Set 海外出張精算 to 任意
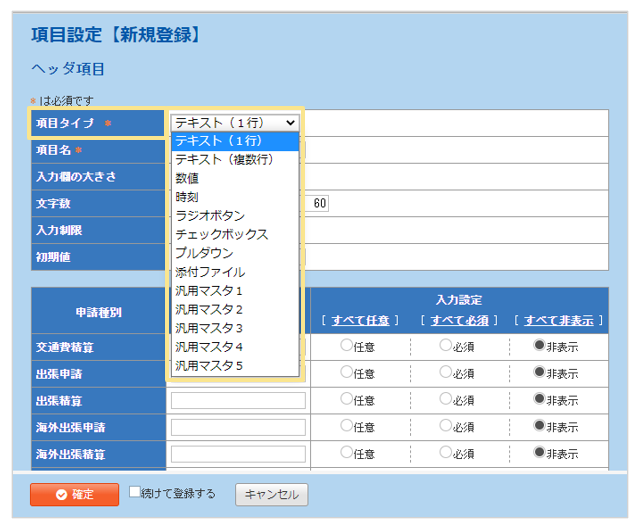 pos(347,452)
